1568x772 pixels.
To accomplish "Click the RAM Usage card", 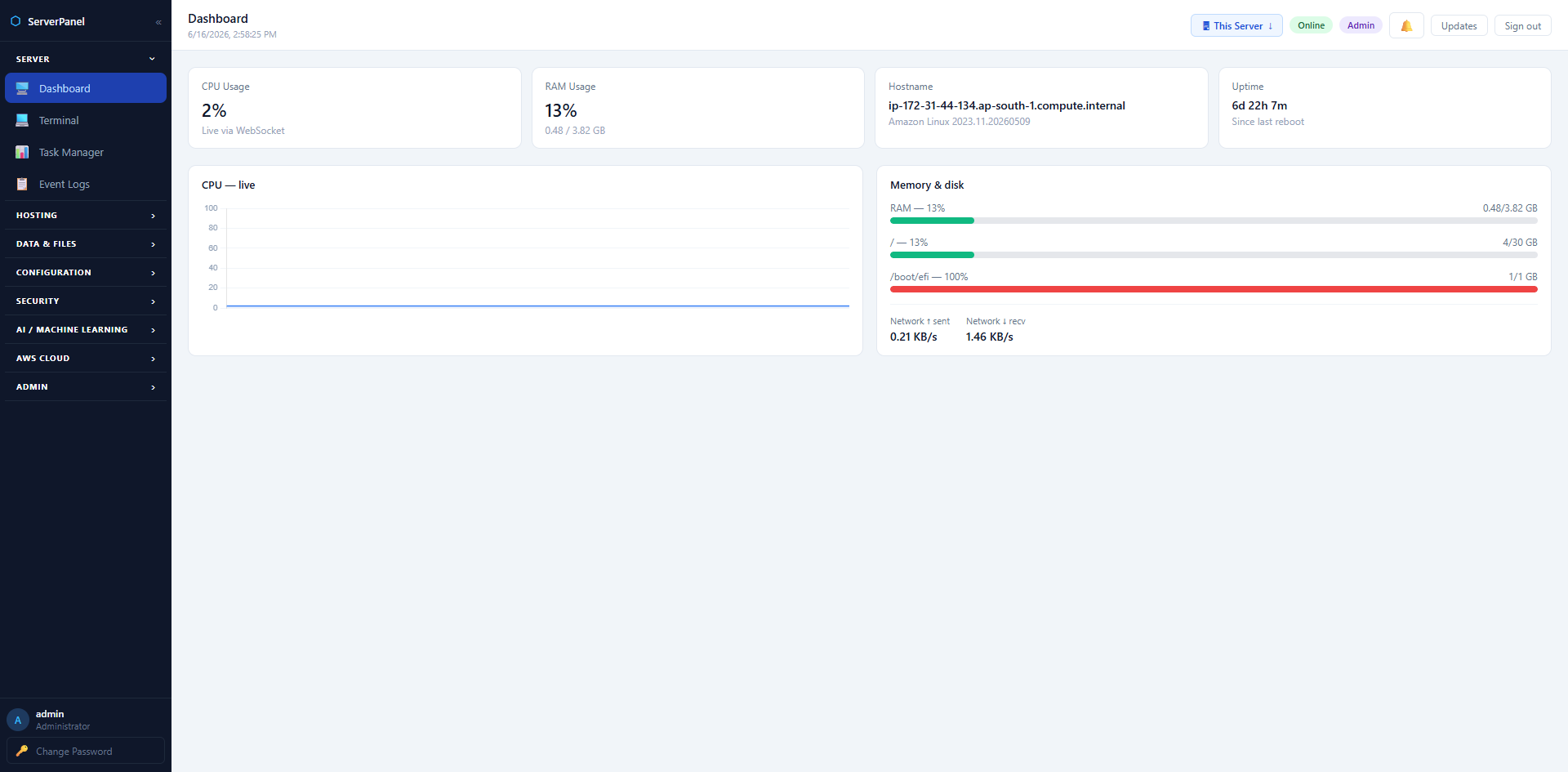I will pyautogui.click(x=698, y=108).
